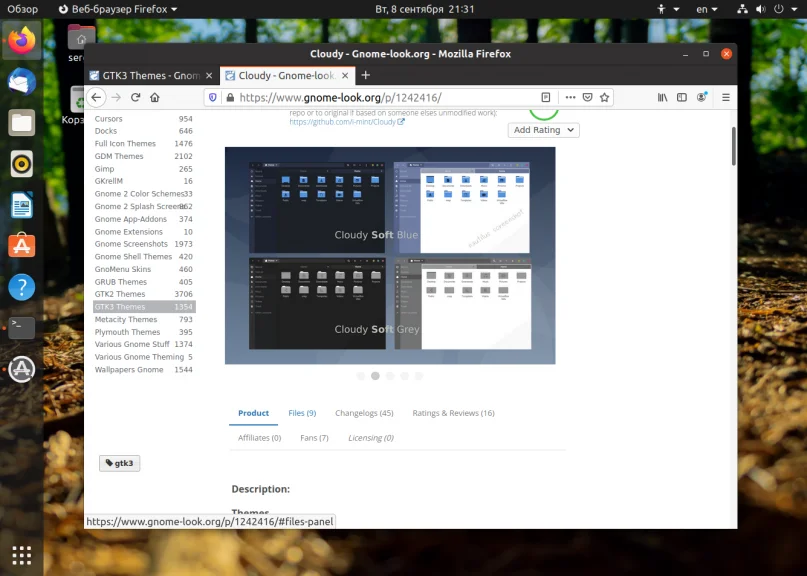Open Rhythmbox in the dock

22,164
